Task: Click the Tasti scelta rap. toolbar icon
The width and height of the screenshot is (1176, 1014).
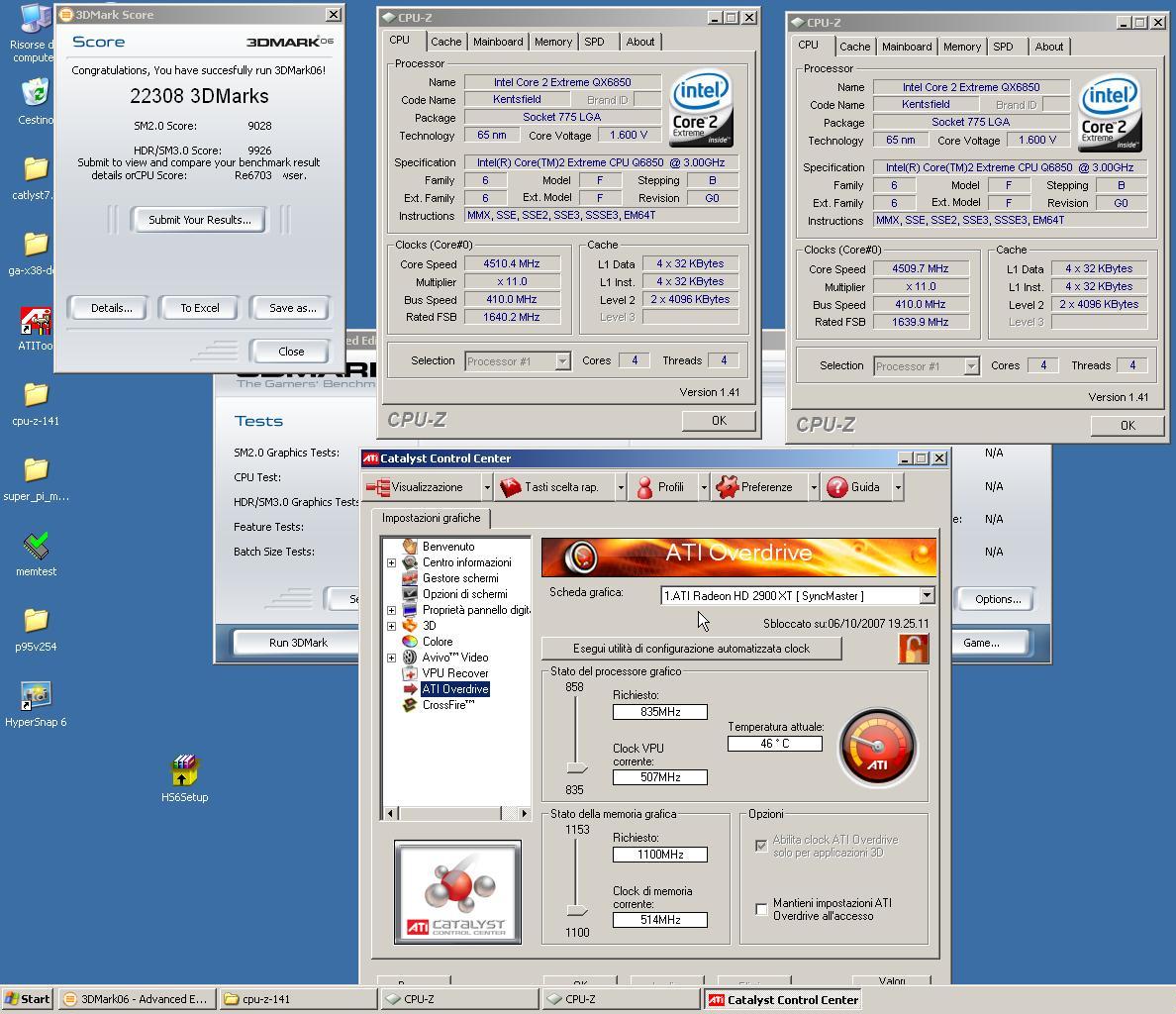Action: coord(511,487)
